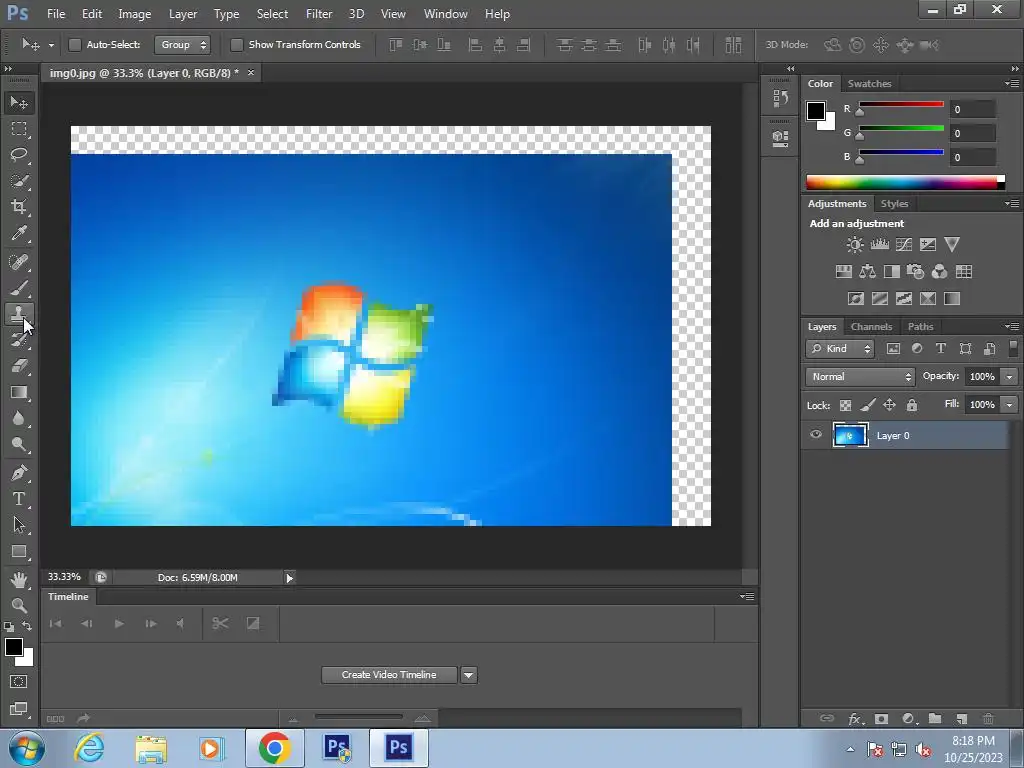Toggle Lock transparent pixels
This screenshot has height=768, width=1024.
[845, 405]
